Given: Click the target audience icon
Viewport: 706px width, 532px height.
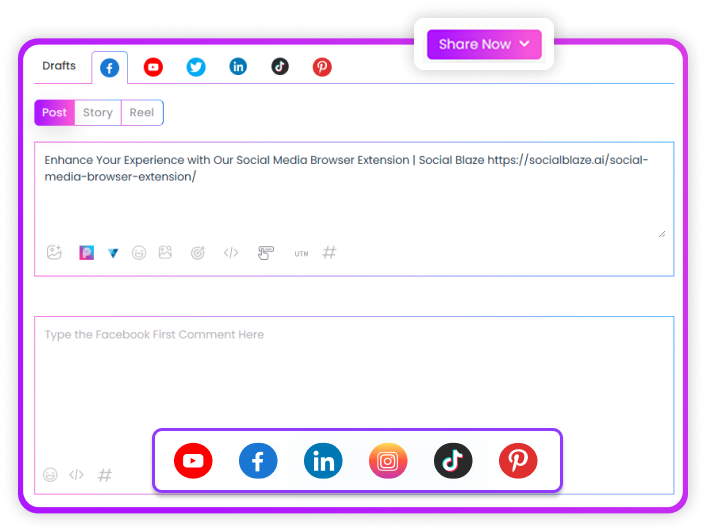Looking at the screenshot, I should pos(198,253).
